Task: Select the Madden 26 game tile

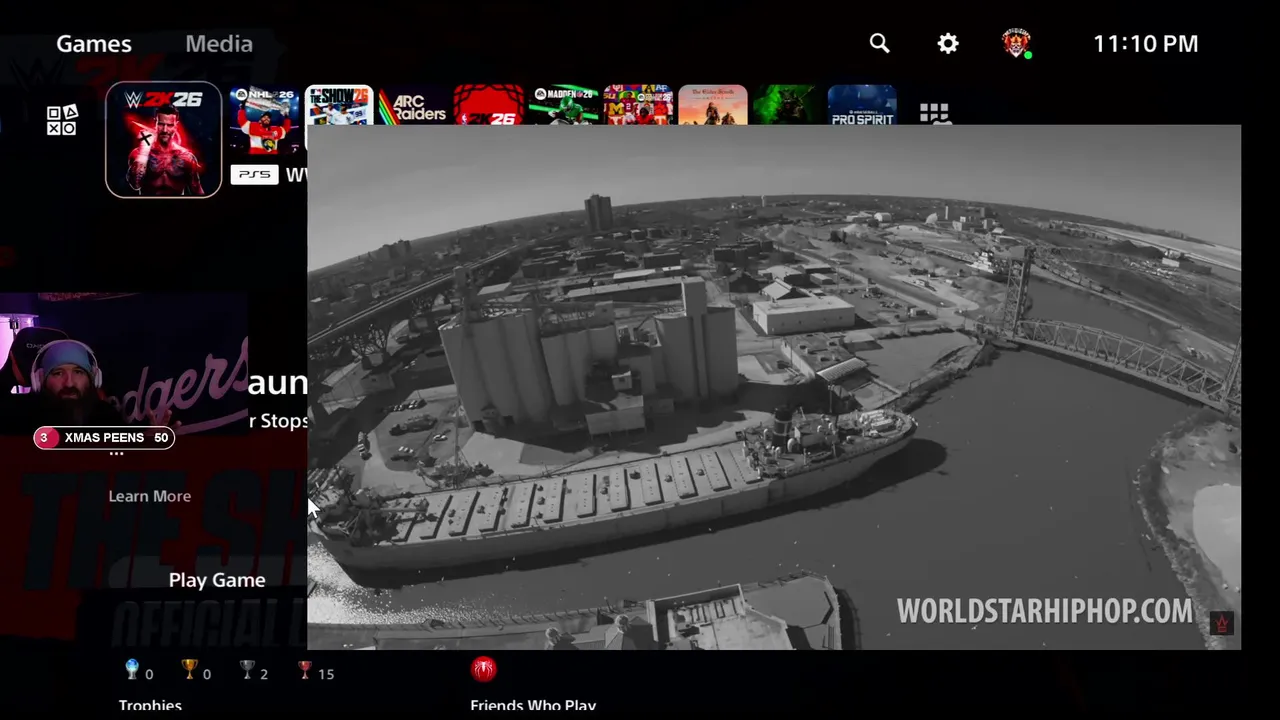Action: (x=563, y=105)
